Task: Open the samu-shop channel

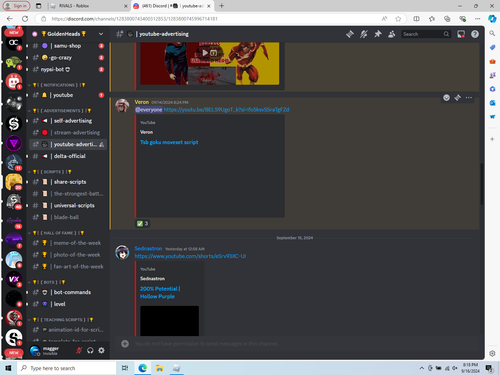Action: (x=68, y=46)
